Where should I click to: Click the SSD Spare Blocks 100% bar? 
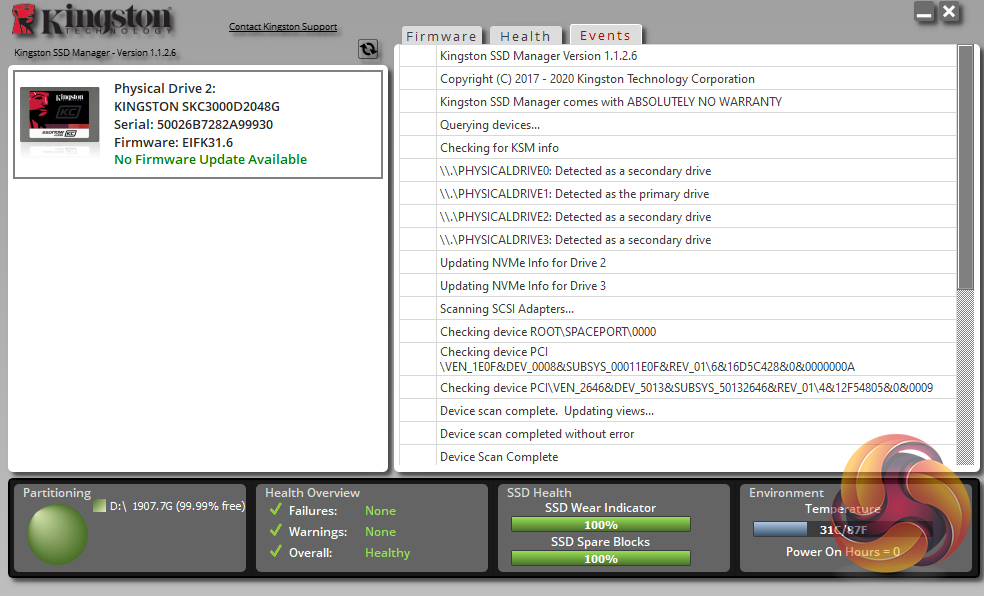point(601,558)
